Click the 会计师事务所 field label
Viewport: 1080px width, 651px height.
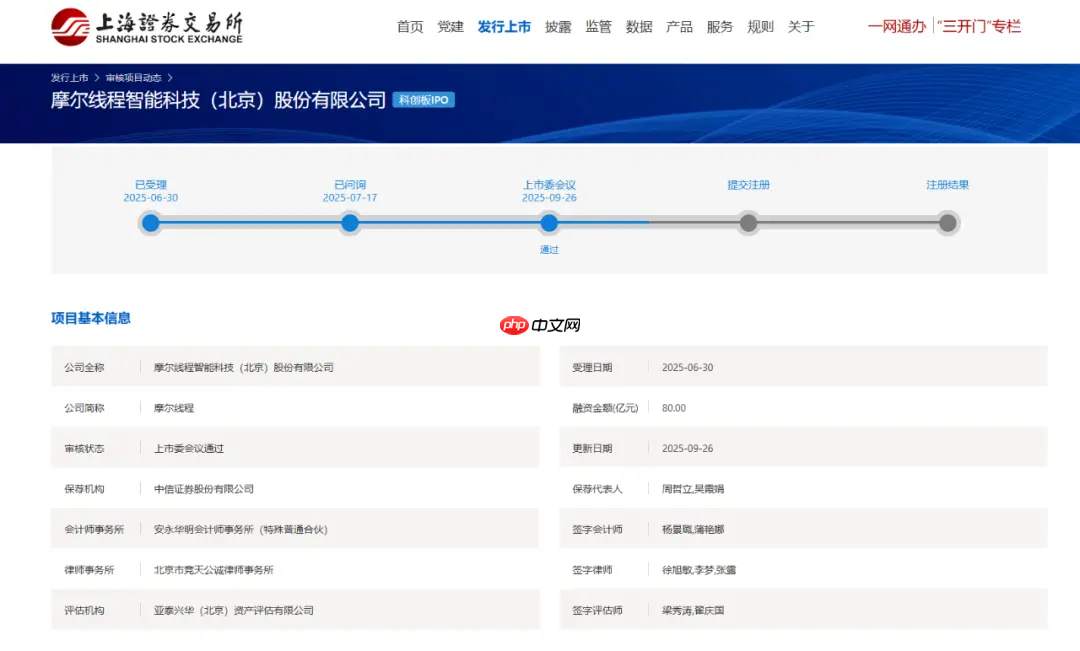[94, 530]
